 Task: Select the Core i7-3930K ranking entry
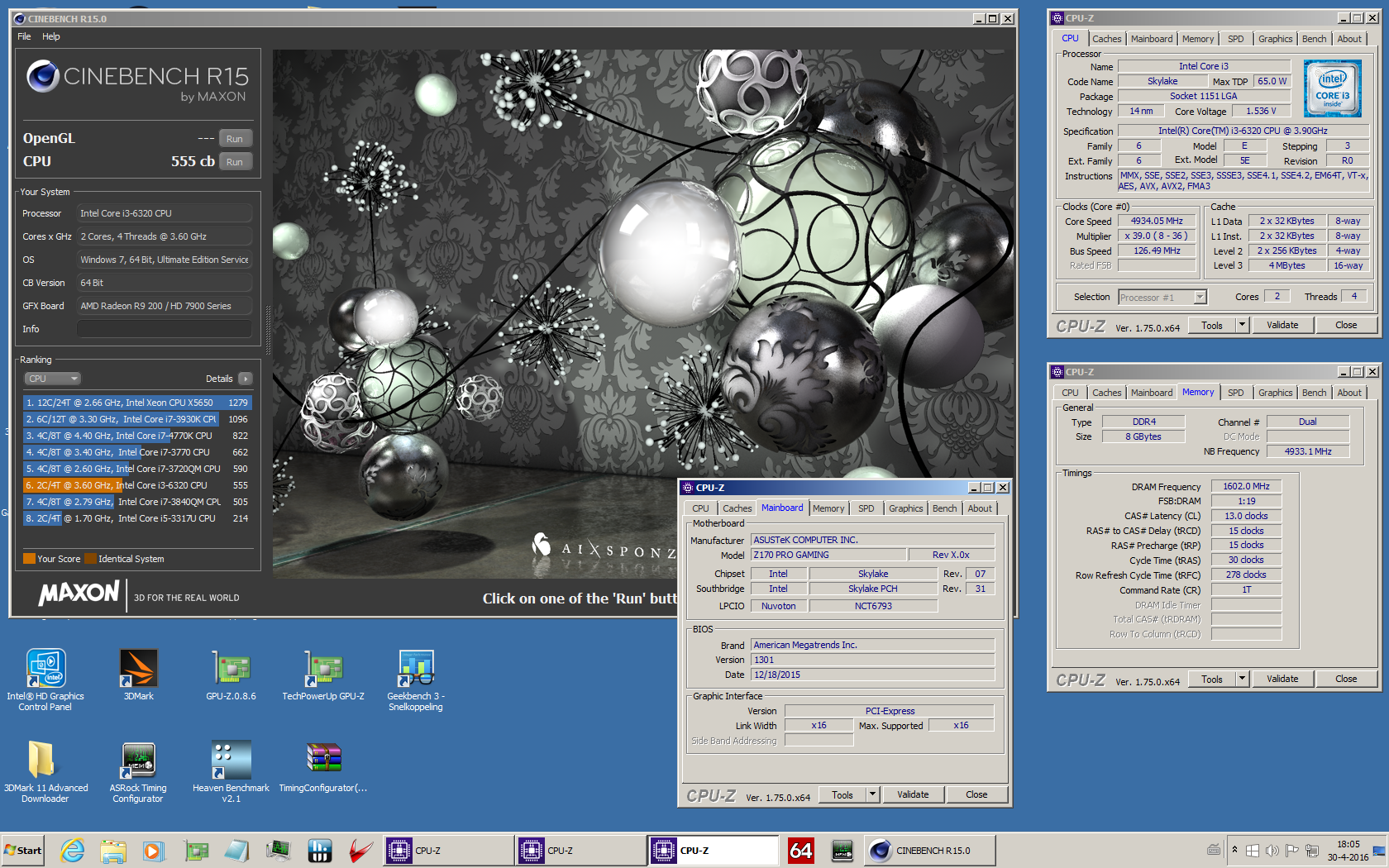(137, 419)
